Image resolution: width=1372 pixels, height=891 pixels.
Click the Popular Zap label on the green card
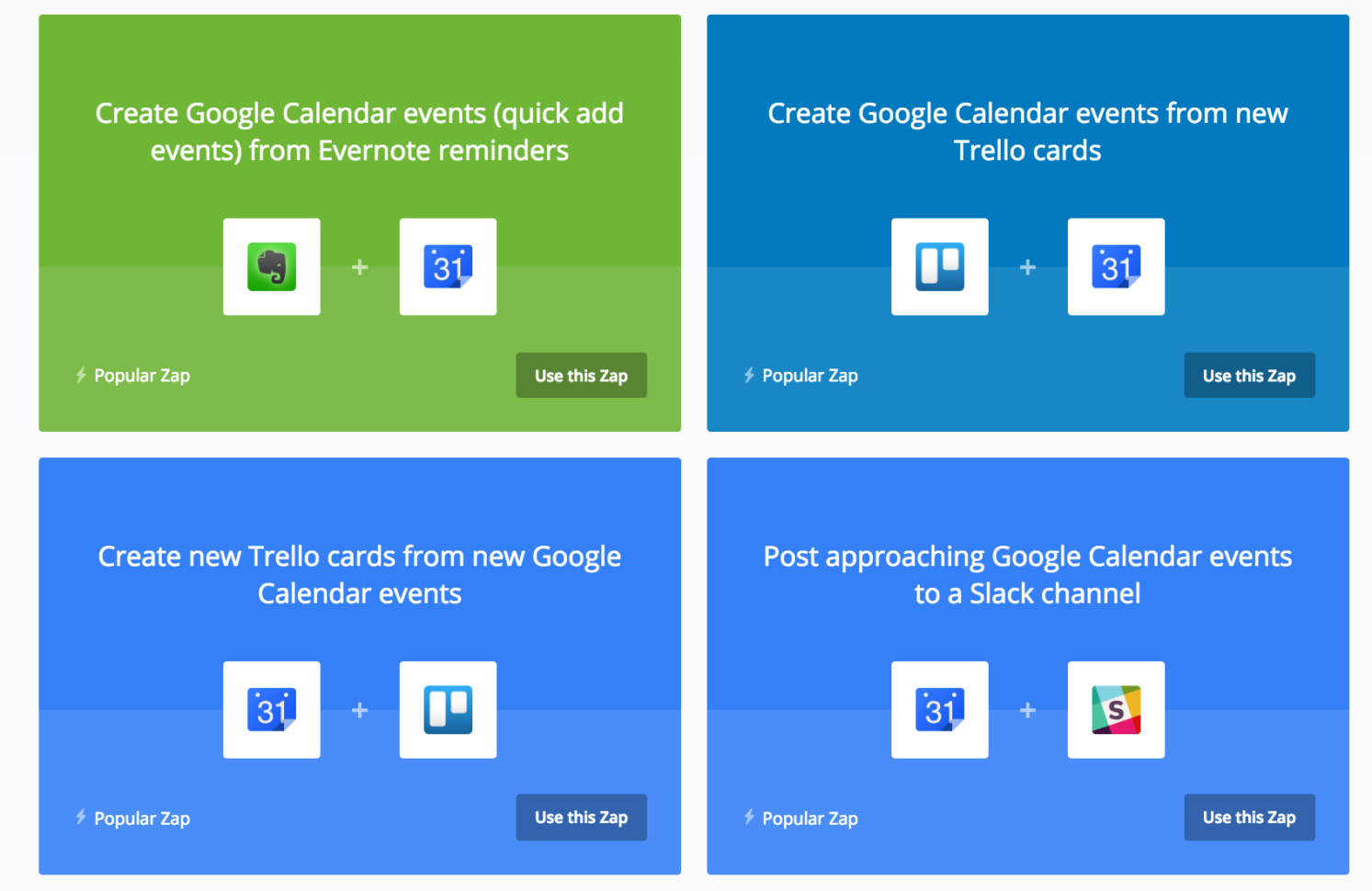click(142, 376)
